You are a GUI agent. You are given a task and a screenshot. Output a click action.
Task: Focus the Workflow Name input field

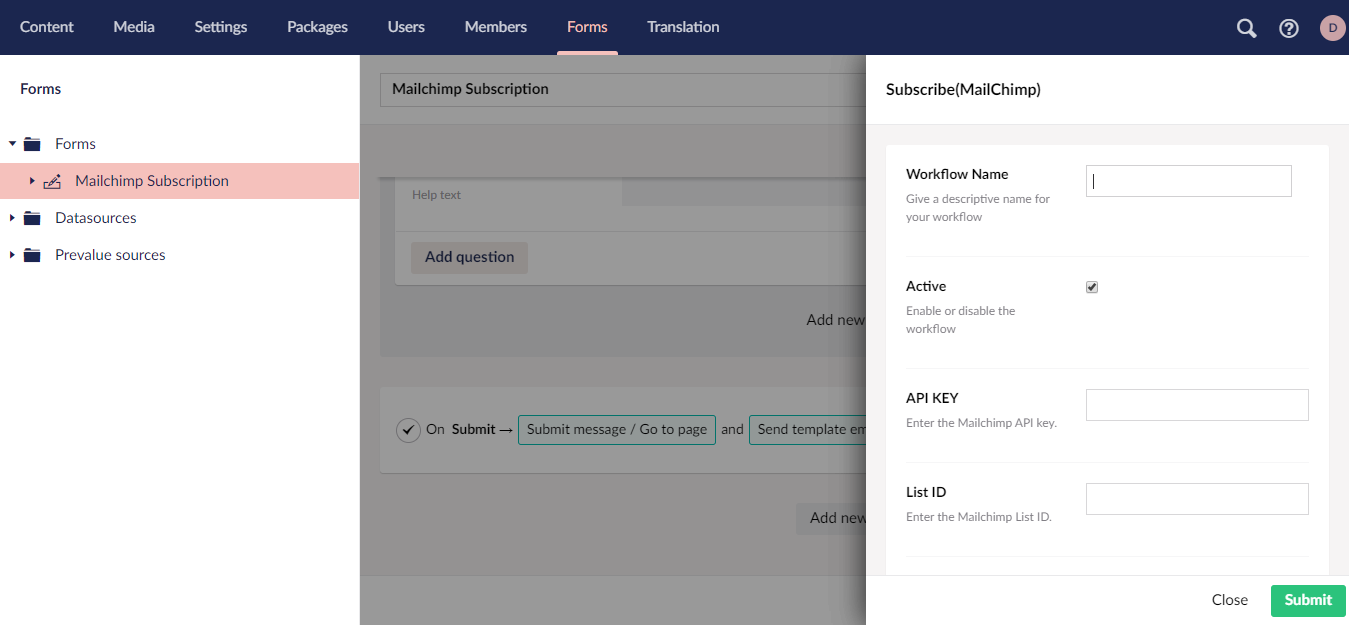click(1189, 181)
